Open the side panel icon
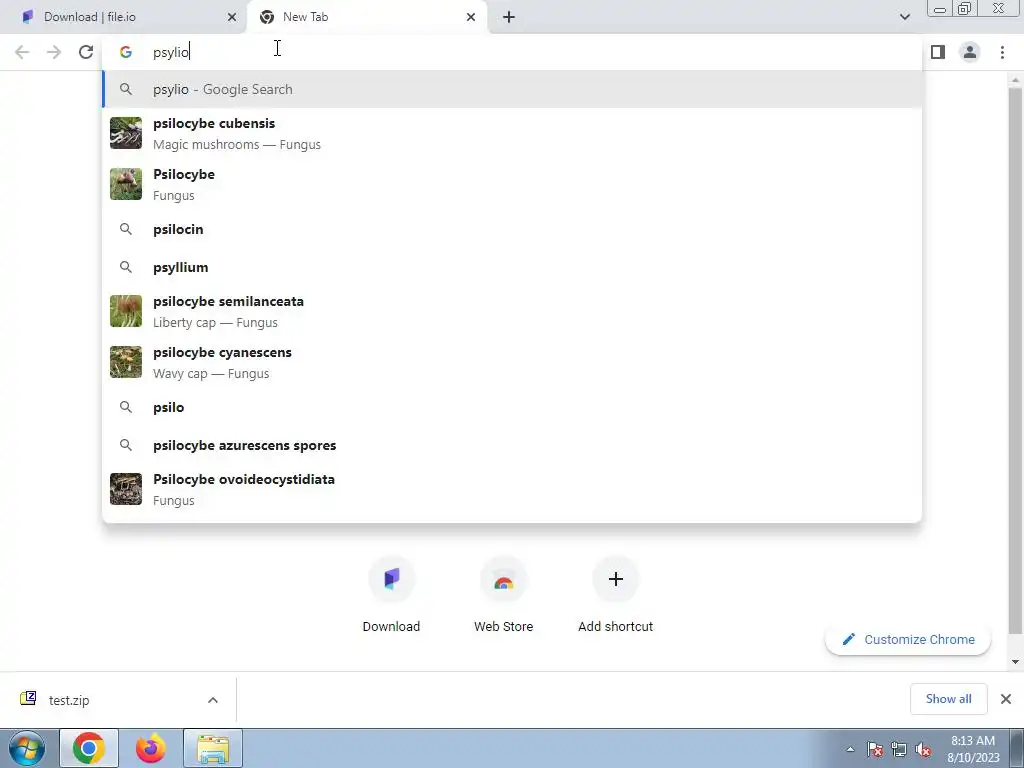 (x=938, y=52)
